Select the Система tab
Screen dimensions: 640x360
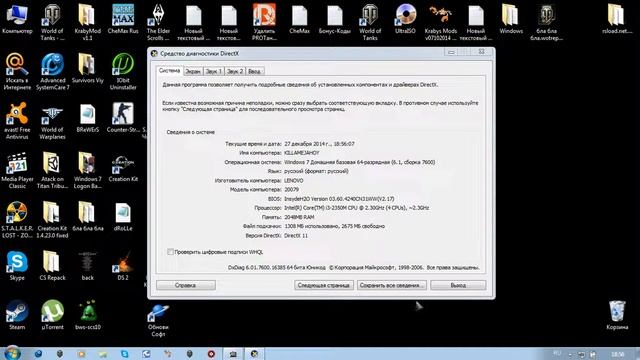169,71
